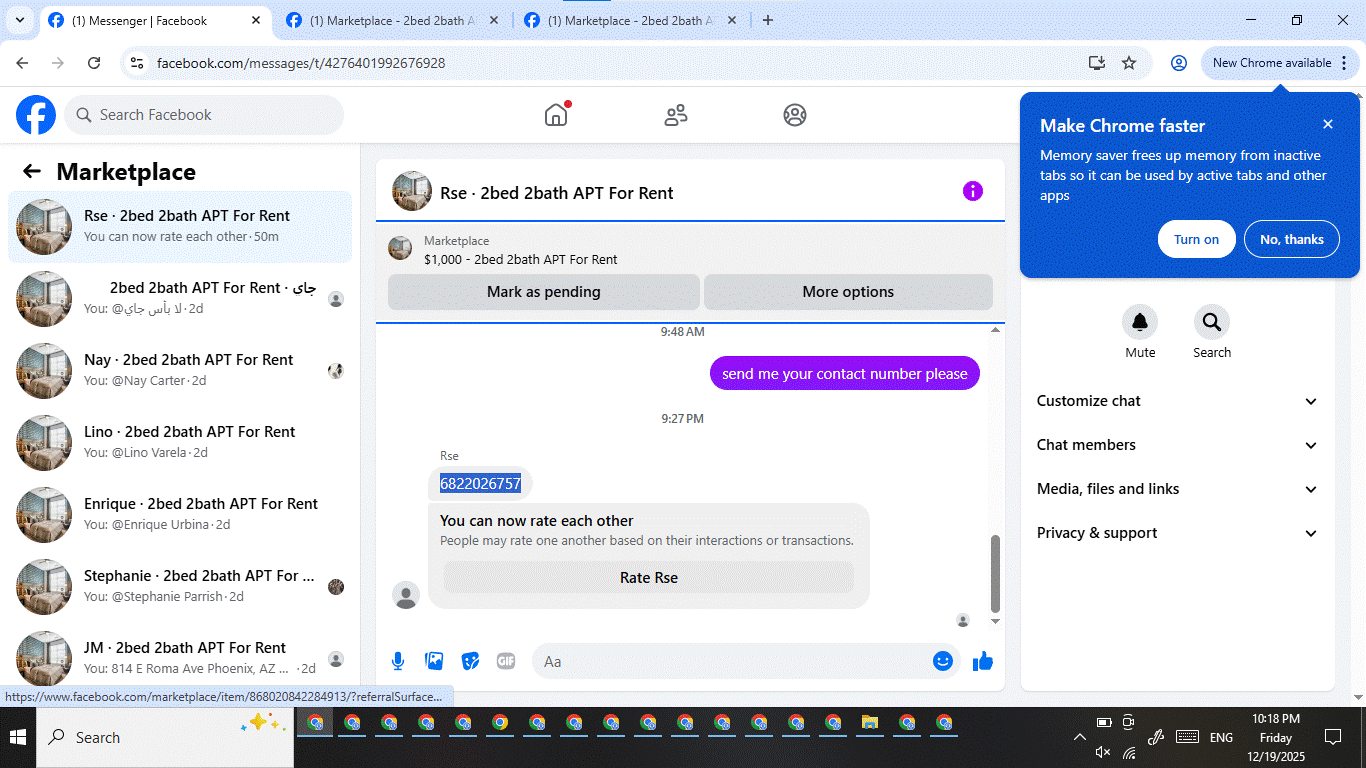Click message send me your contact number
1366x768 pixels.
[845, 374]
